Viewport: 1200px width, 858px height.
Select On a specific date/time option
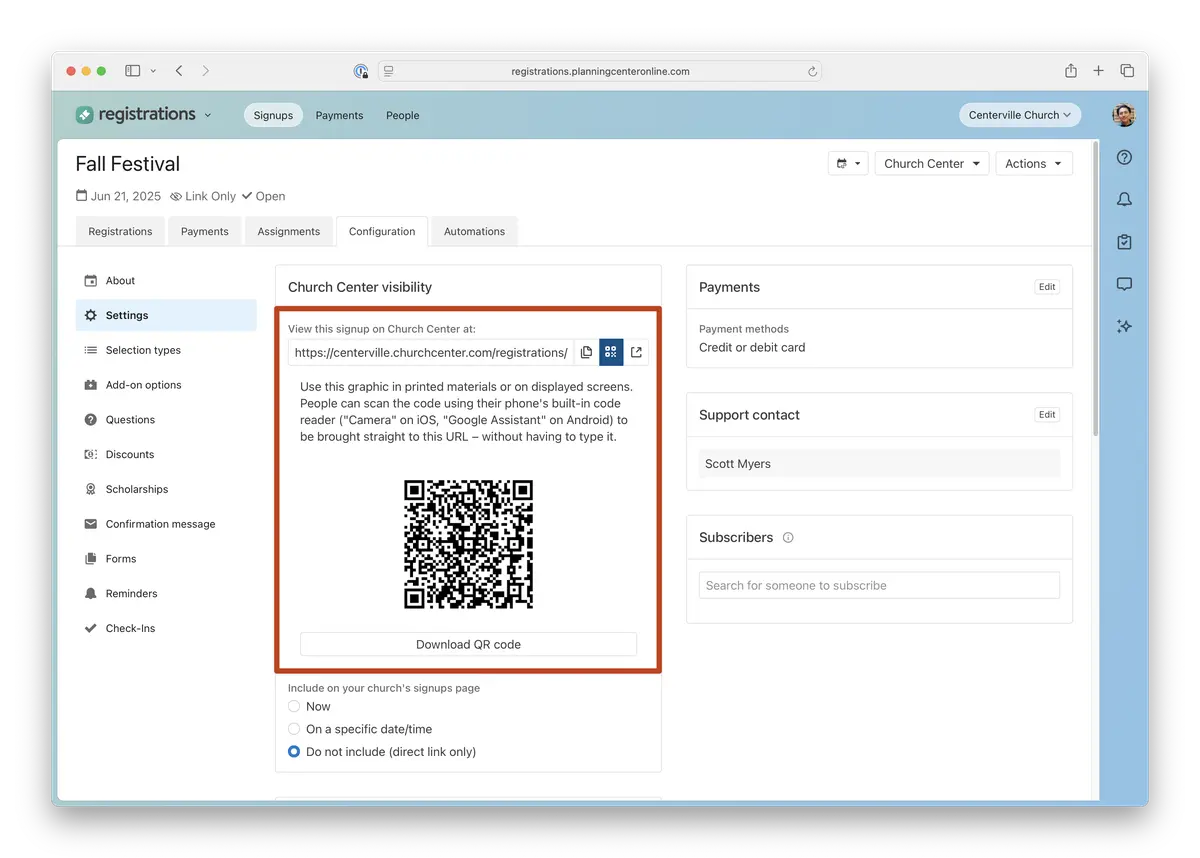click(x=294, y=729)
